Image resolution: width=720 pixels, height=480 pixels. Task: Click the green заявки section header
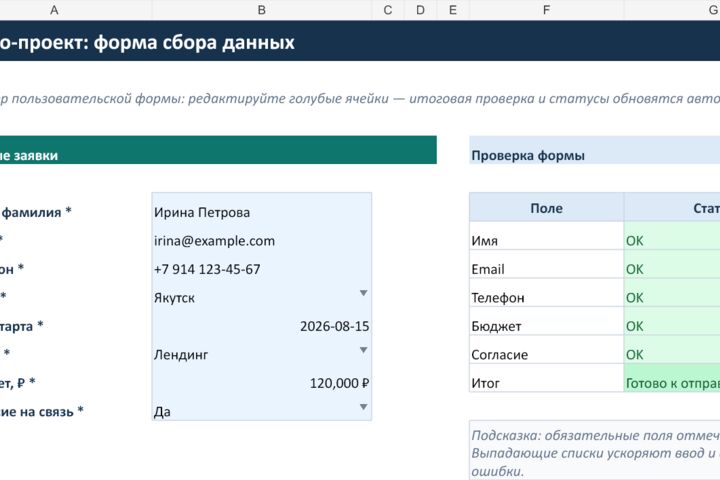click(x=218, y=150)
